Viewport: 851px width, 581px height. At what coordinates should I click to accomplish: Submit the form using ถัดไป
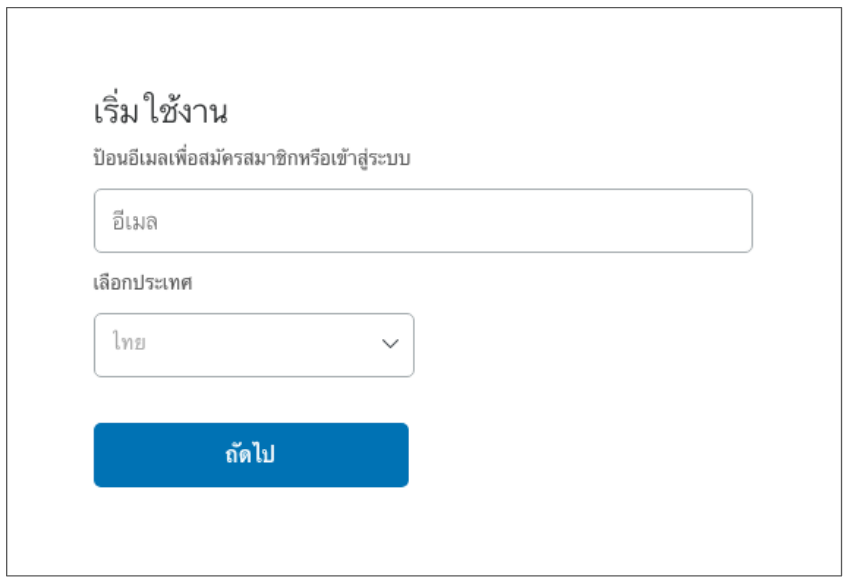coord(251,455)
